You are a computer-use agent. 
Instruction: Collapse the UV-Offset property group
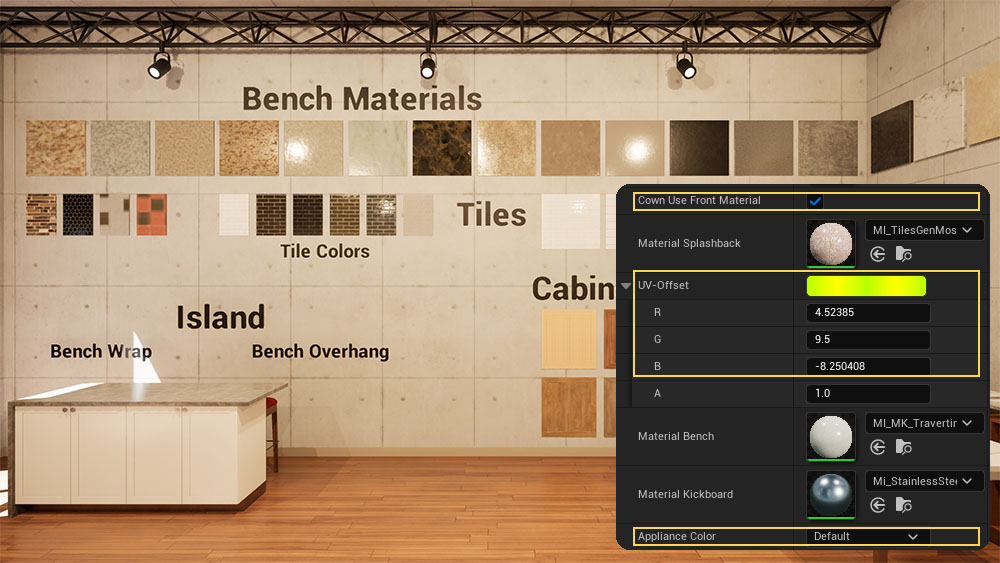(x=626, y=286)
